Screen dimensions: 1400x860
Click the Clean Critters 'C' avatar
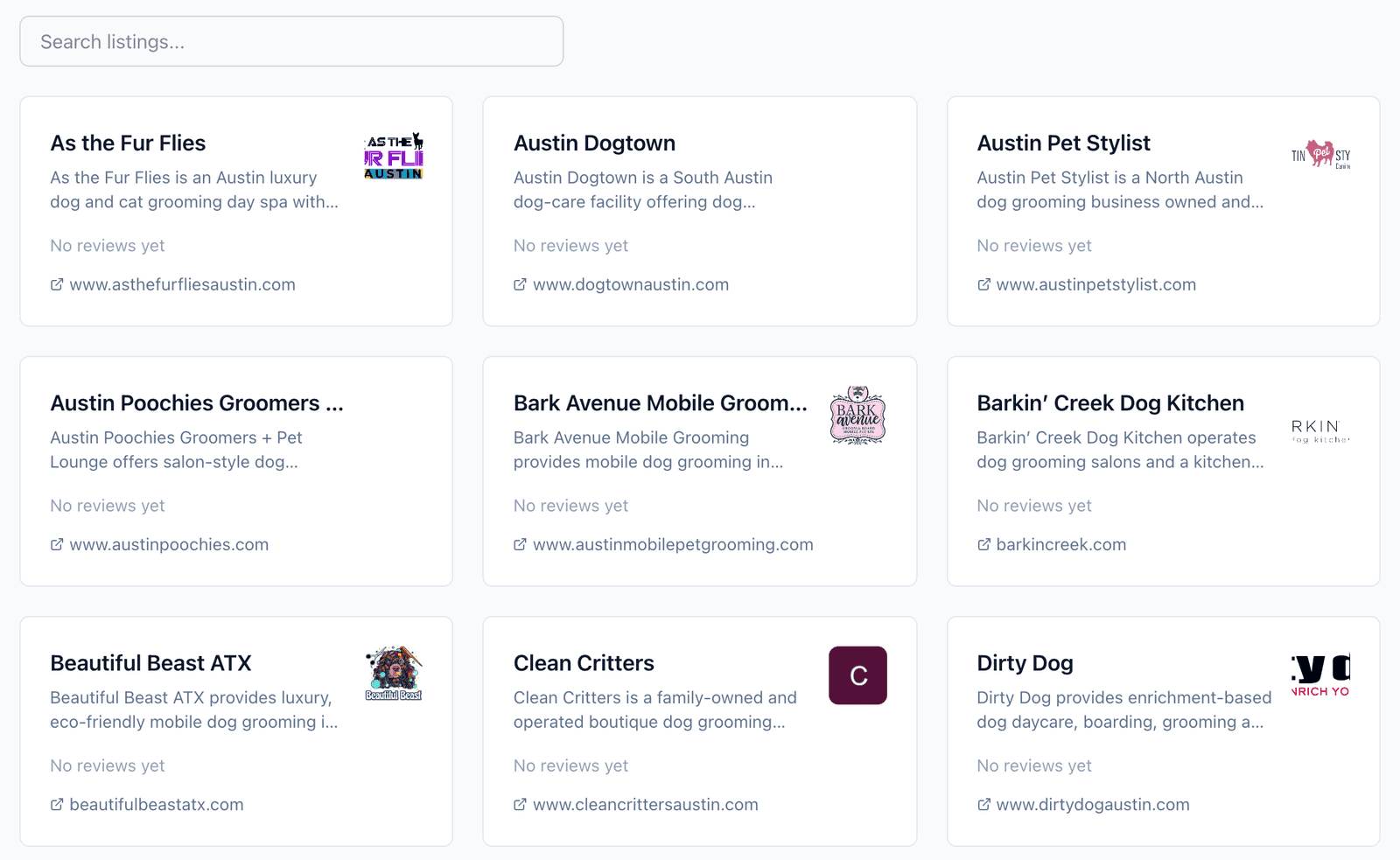coord(857,675)
